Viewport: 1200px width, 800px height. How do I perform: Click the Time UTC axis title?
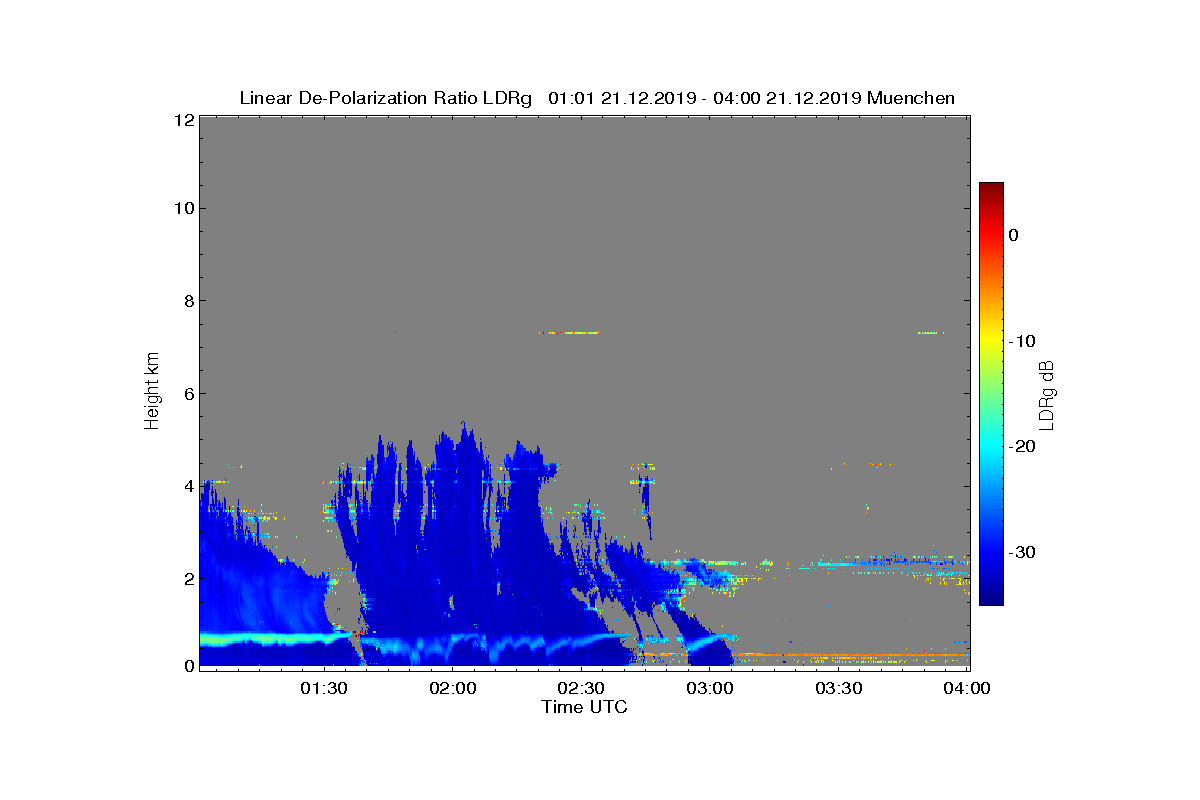pos(584,708)
